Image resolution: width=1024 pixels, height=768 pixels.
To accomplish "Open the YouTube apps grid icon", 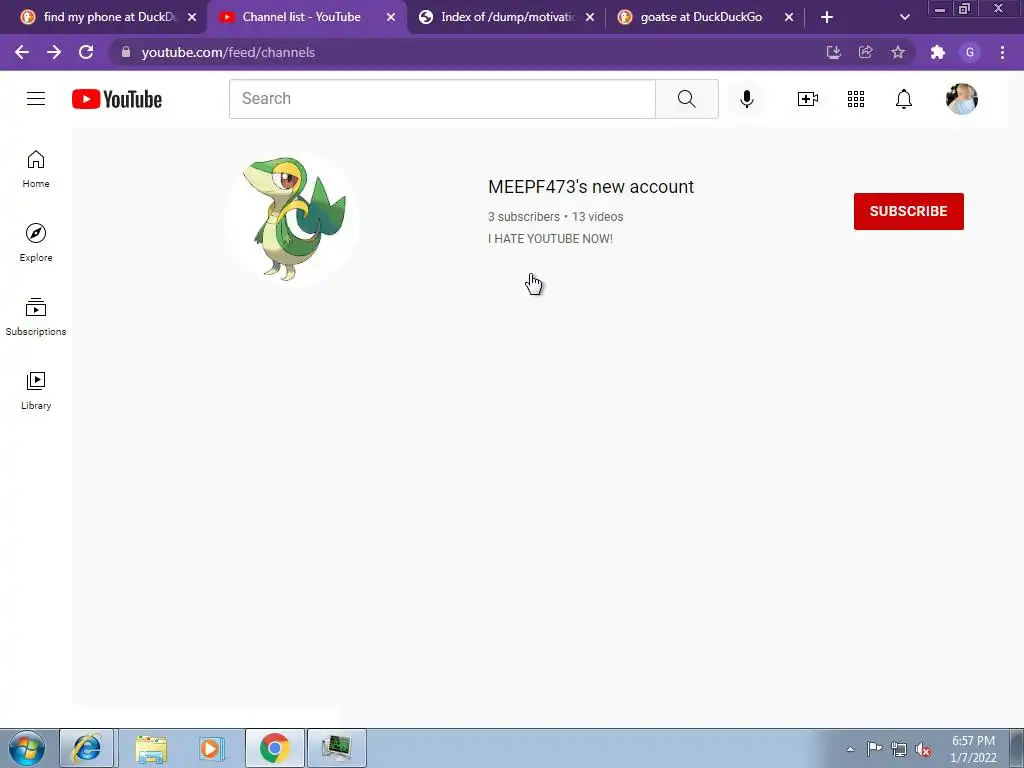I will click(x=856, y=99).
